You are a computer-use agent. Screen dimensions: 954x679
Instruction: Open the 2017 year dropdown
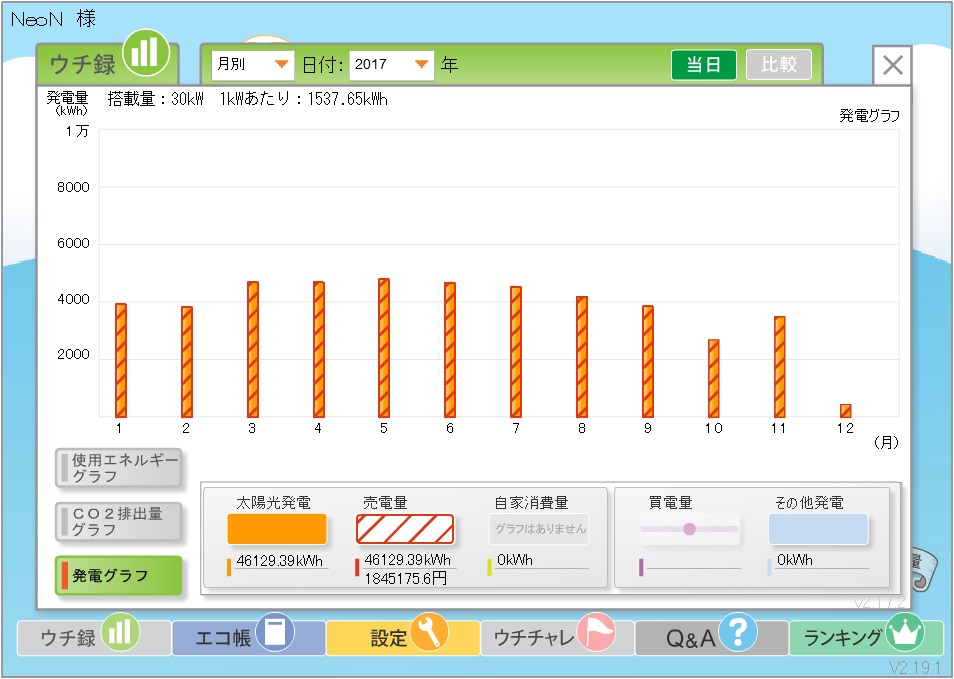coord(391,64)
